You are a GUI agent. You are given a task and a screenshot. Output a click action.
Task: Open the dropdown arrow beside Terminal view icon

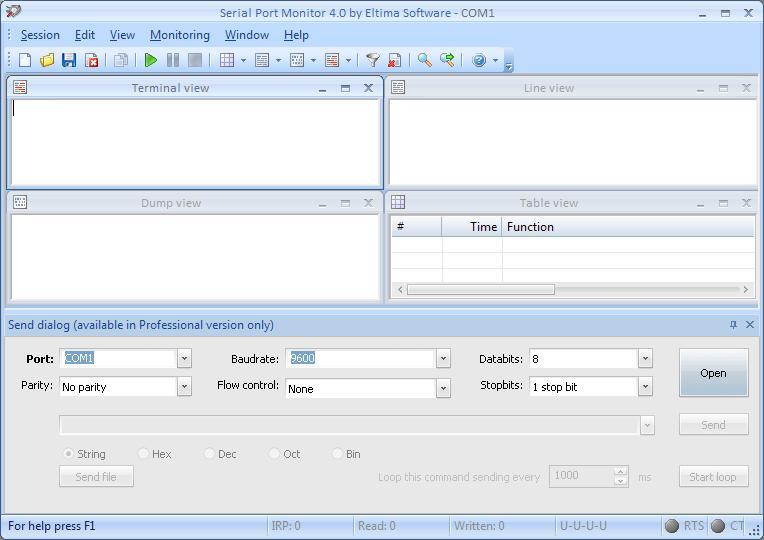coord(348,60)
